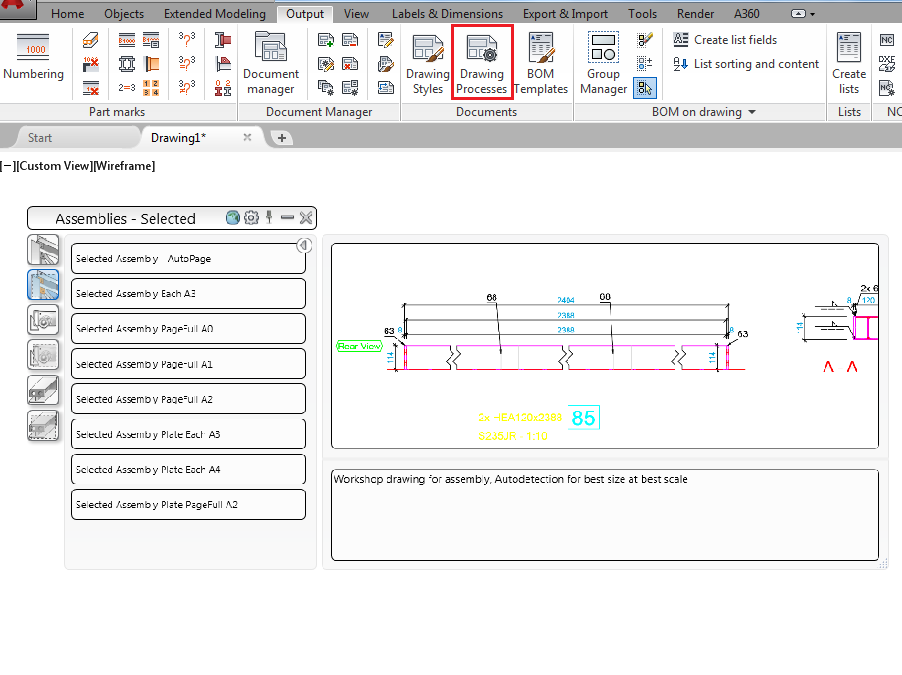The width and height of the screenshot is (902, 675).
Task: Open BOM Templates
Action: coord(540,63)
